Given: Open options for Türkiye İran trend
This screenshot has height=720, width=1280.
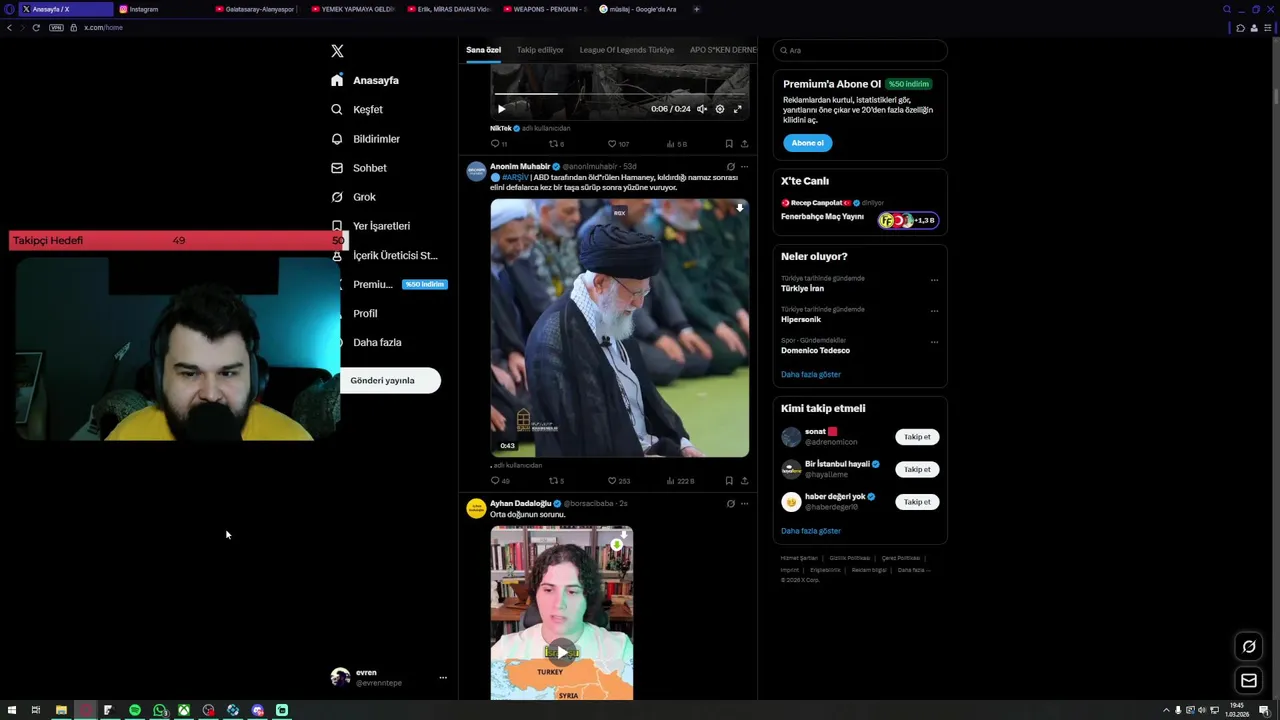Looking at the screenshot, I should [x=934, y=280].
